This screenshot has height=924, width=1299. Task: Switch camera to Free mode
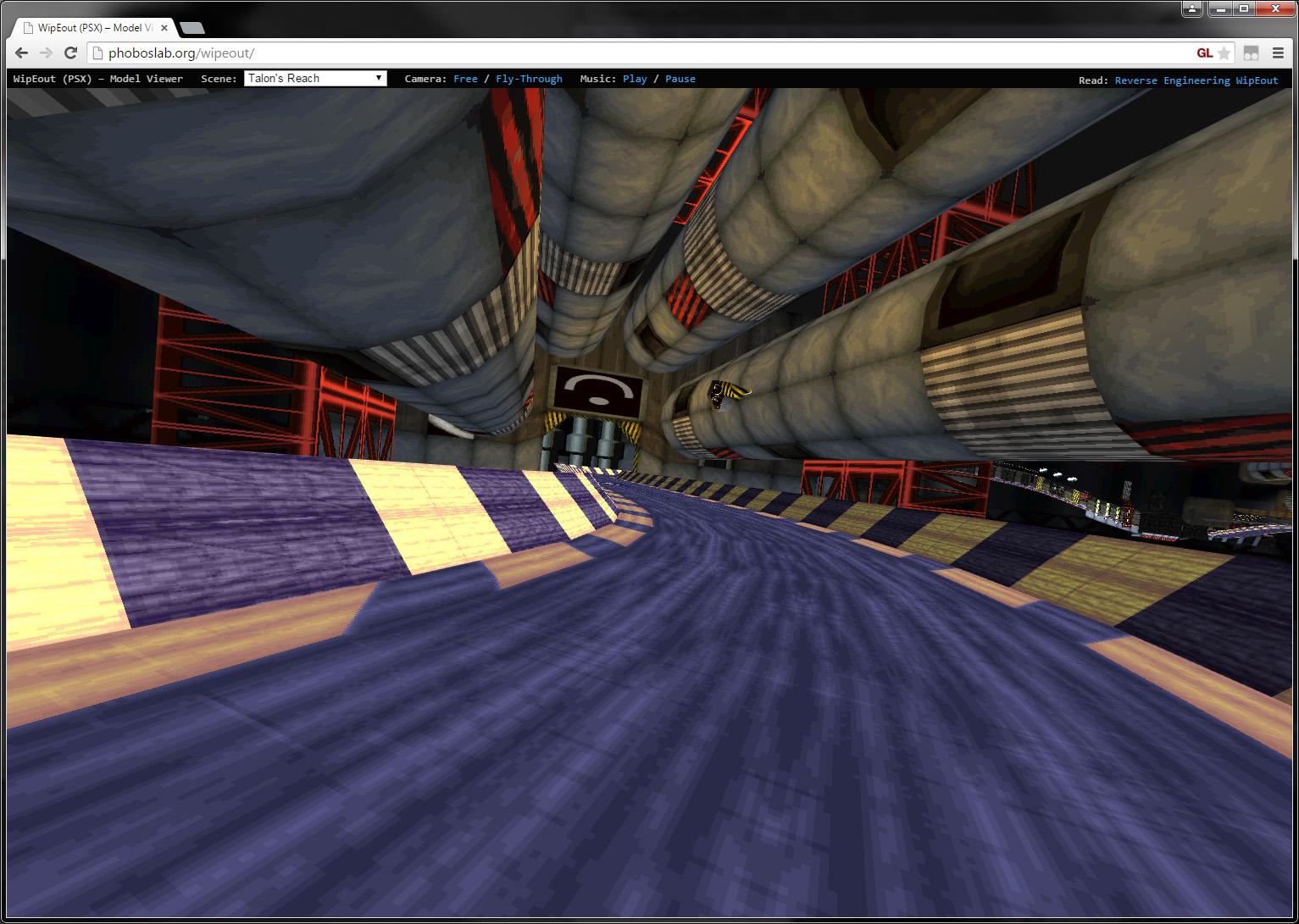pos(465,79)
